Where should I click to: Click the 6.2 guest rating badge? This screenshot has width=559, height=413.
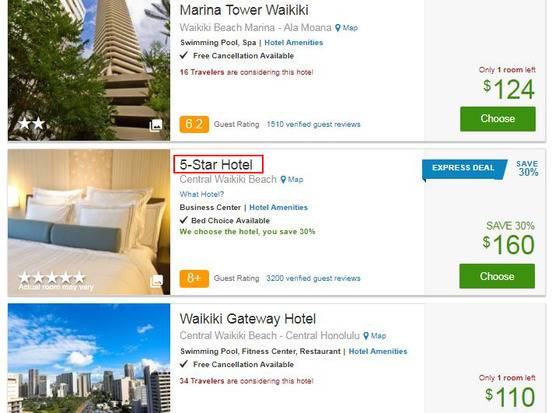coord(194,124)
